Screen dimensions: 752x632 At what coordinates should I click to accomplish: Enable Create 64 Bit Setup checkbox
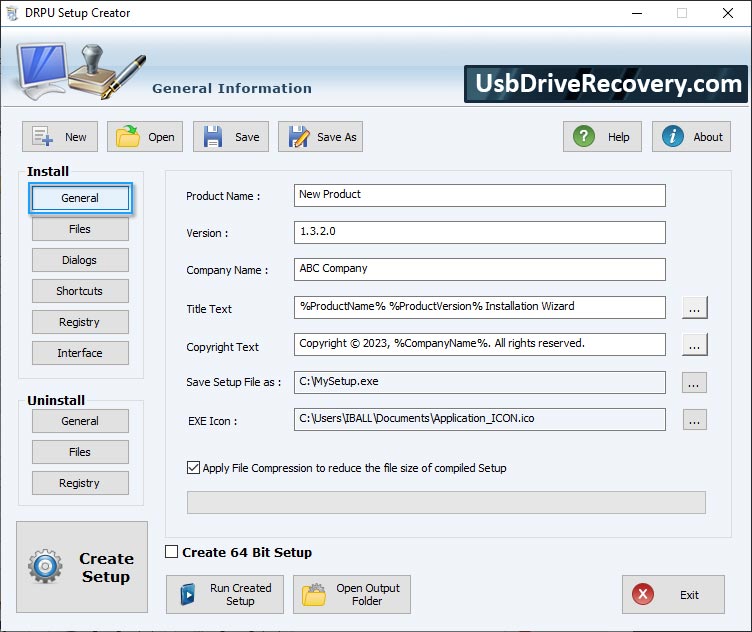[x=171, y=551]
